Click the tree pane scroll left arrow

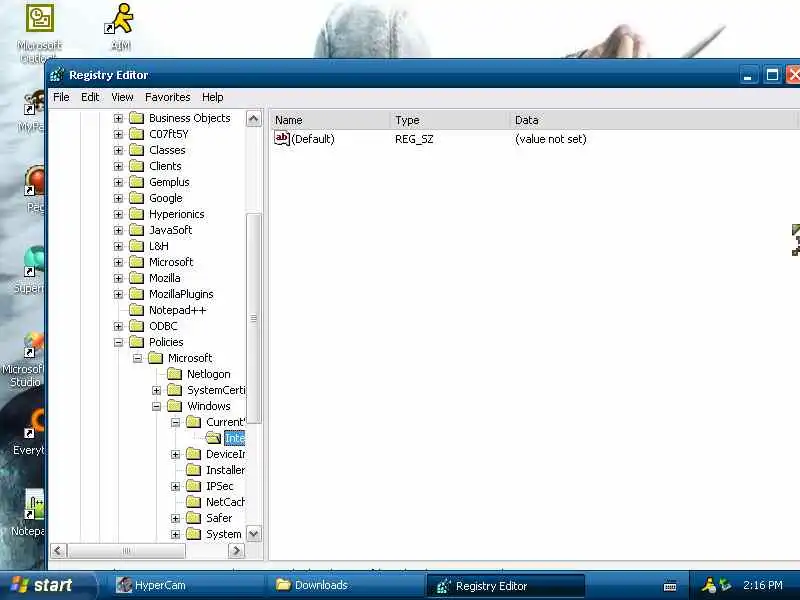58,551
